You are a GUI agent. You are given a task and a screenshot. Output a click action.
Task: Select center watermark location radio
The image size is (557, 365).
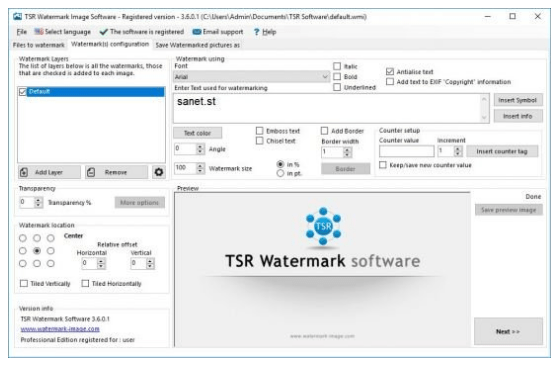click(37, 251)
